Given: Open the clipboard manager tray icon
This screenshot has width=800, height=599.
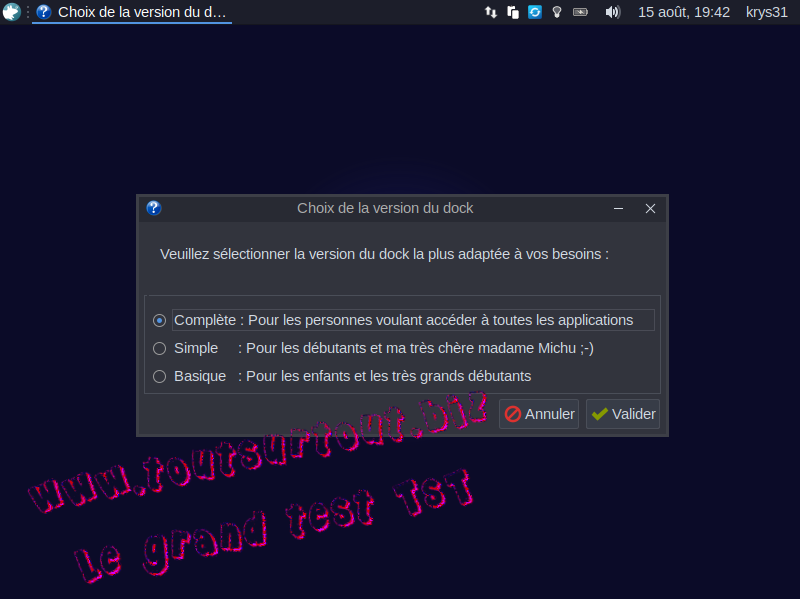Looking at the screenshot, I should coord(513,12).
